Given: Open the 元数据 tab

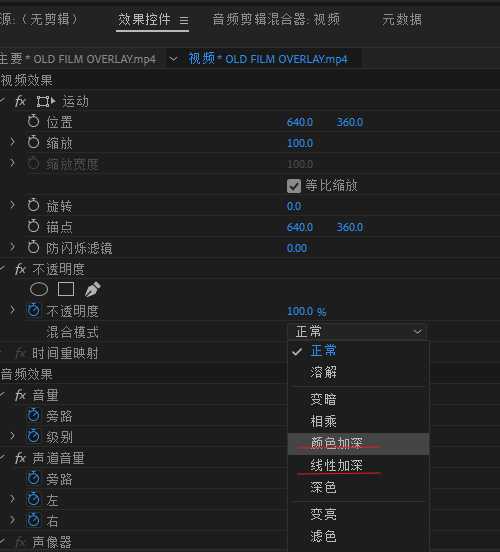Looking at the screenshot, I should (402, 19).
